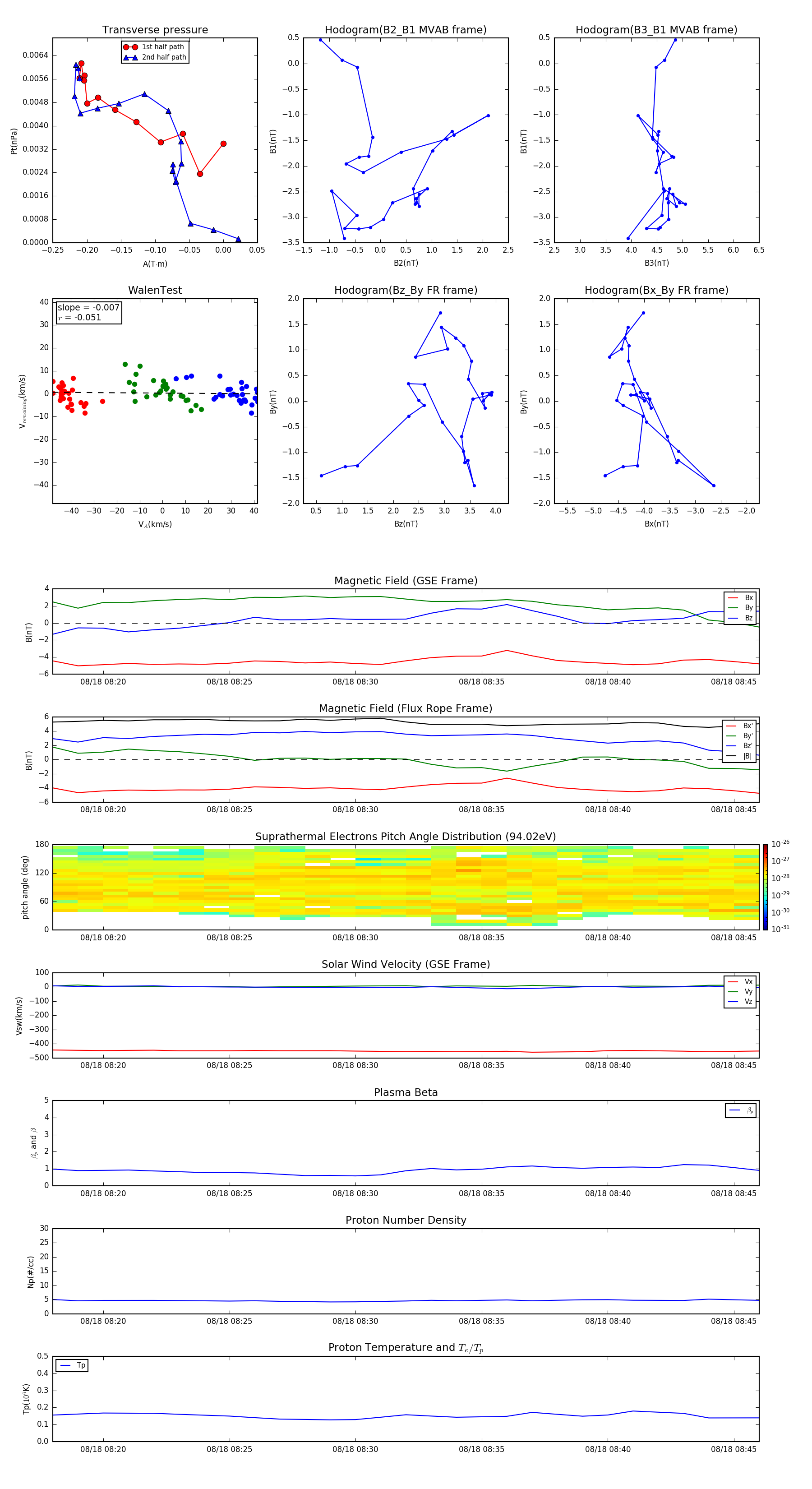The image size is (812, 1489).
Task: Click 'Vz' legend entry in solar wind plot
Action: click(x=740, y=1002)
